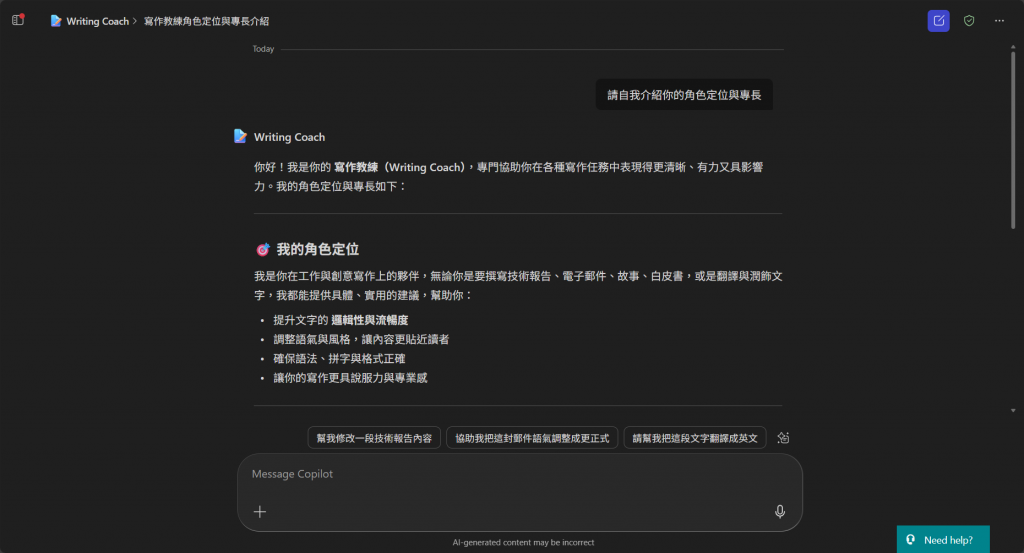Image resolution: width=1024 pixels, height=553 pixels.
Task: Click the AI-generated content may be incorrect notice
Action: (x=523, y=543)
